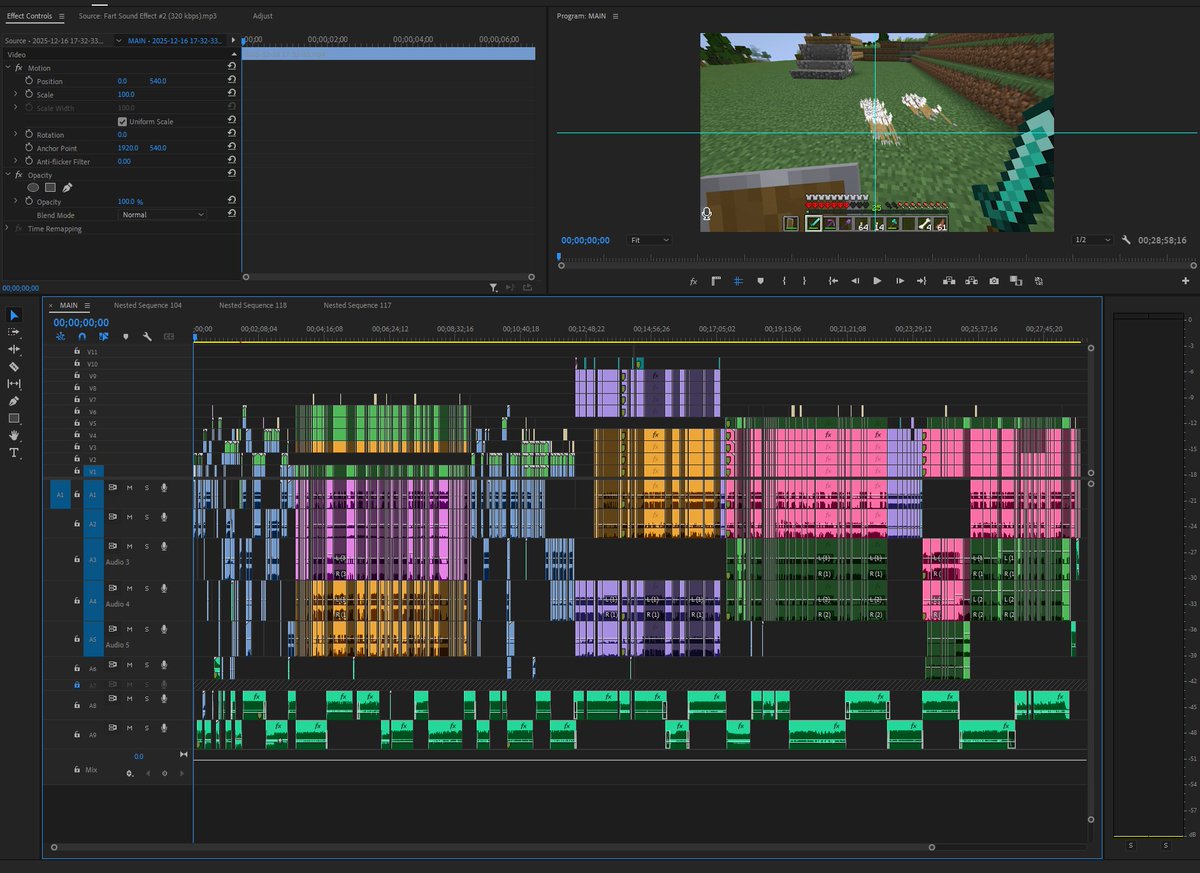Uncheck the Uniform Scale checkbox
This screenshot has width=1200, height=873.
(x=121, y=121)
